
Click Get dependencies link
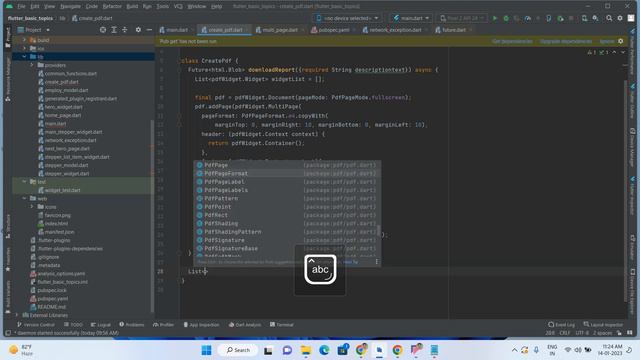pos(512,41)
